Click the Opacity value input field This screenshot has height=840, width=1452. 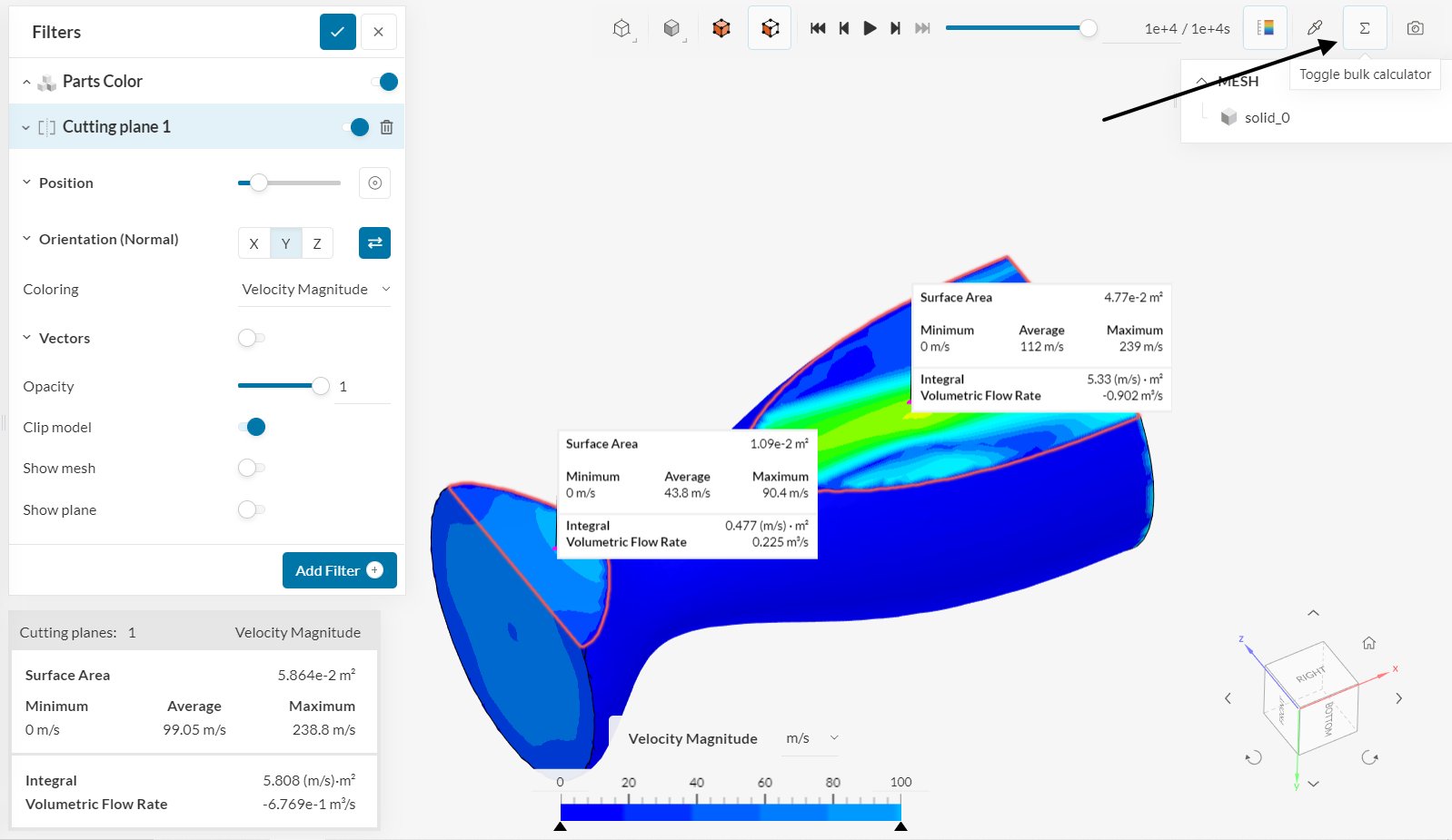pyautogui.click(x=363, y=387)
